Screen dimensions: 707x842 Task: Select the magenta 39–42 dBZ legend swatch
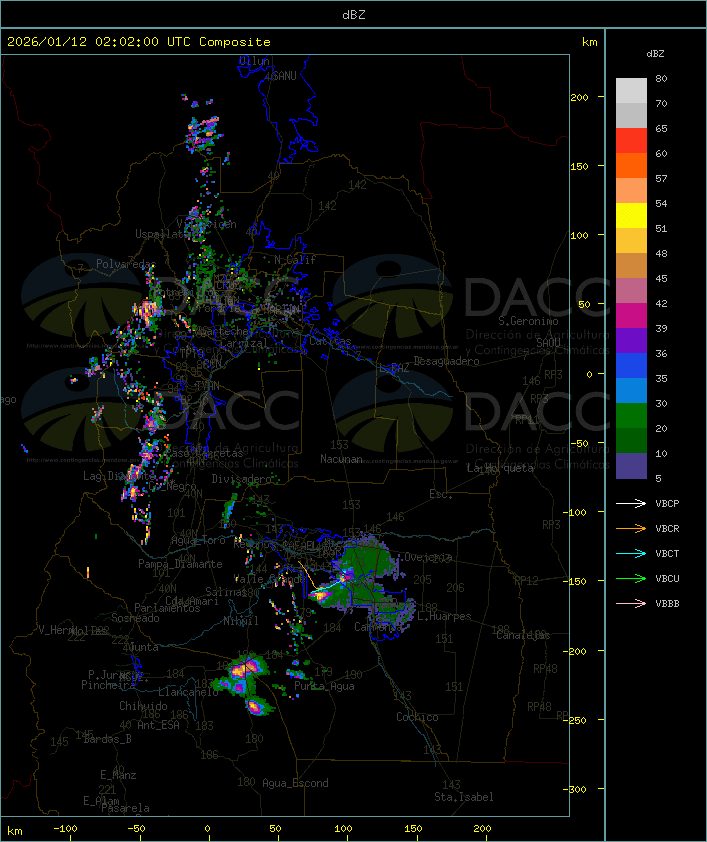631,316
